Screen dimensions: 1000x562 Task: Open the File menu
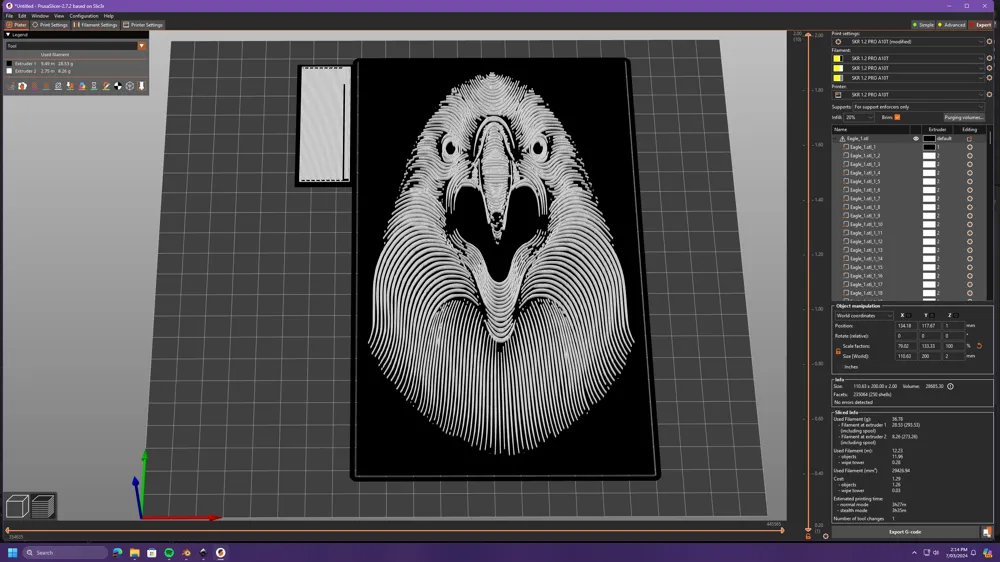(x=9, y=16)
